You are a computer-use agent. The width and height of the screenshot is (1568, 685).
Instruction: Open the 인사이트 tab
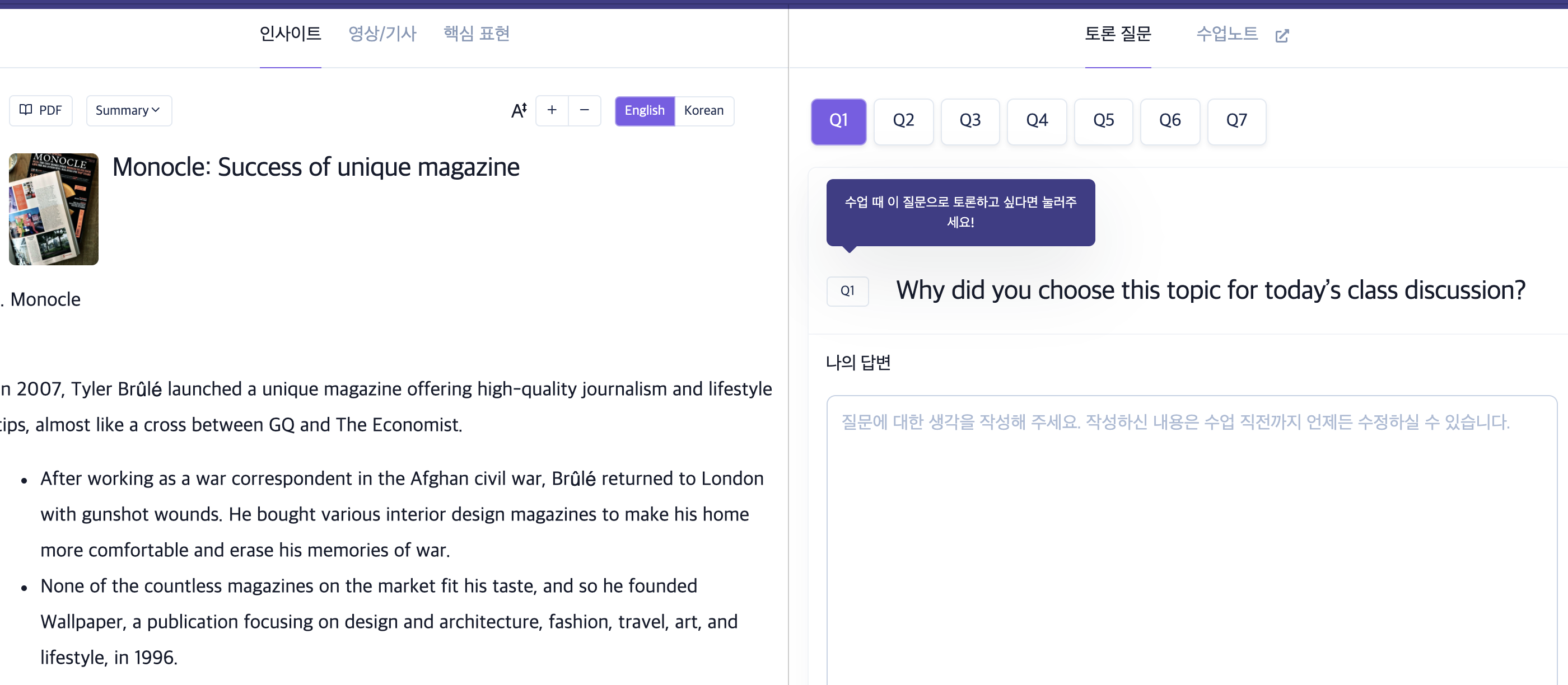coord(290,34)
